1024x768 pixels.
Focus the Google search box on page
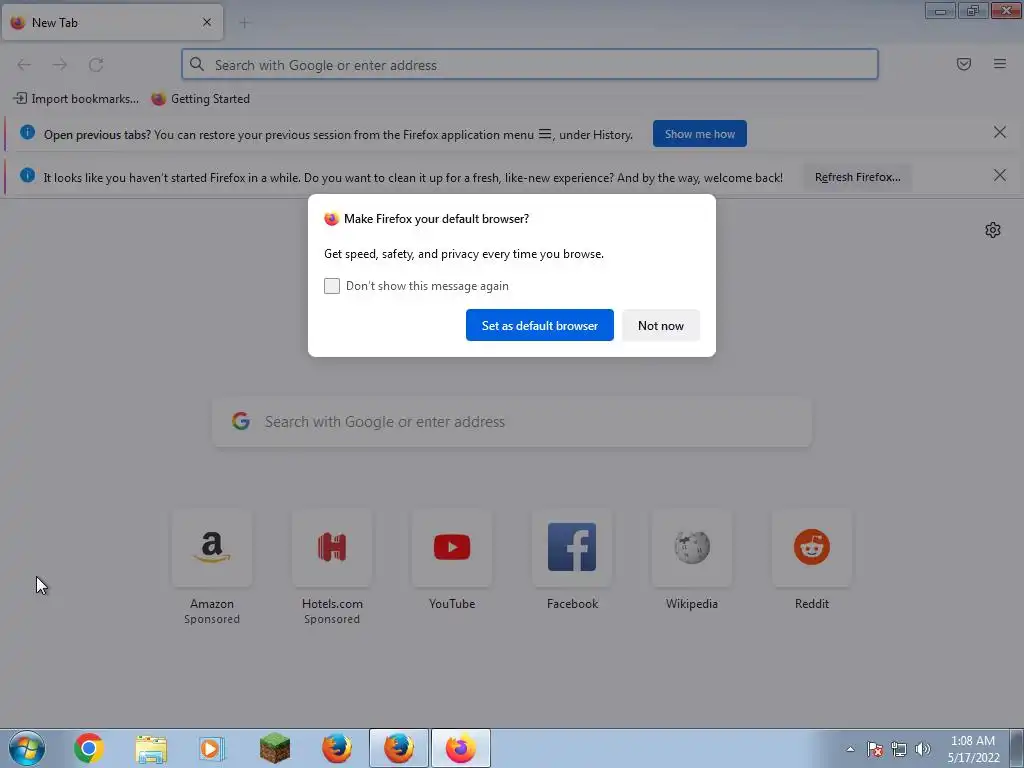[512, 422]
